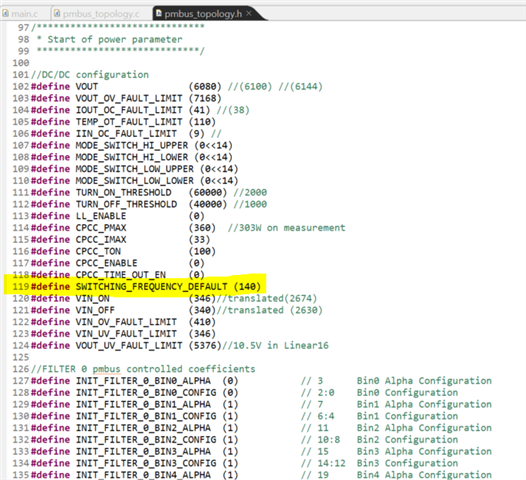
Task: Click MODE_SWITCH_HI_LOWER macro name
Action: 132,157
